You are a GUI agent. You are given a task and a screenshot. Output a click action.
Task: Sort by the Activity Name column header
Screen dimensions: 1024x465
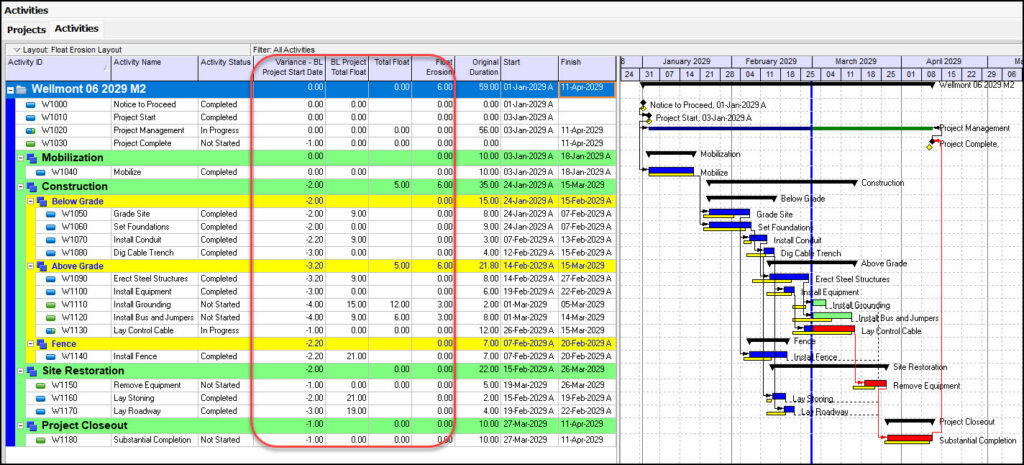click(x=154, y=68)
